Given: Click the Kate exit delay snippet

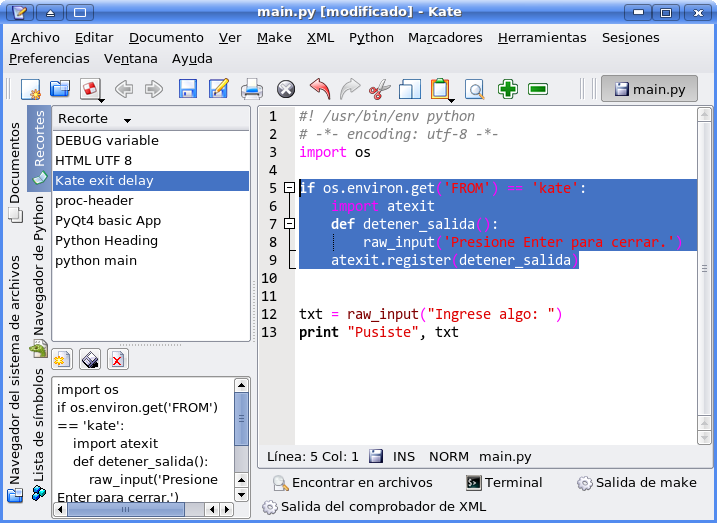Looking at the screenshot, I should [x=151, y=181].
